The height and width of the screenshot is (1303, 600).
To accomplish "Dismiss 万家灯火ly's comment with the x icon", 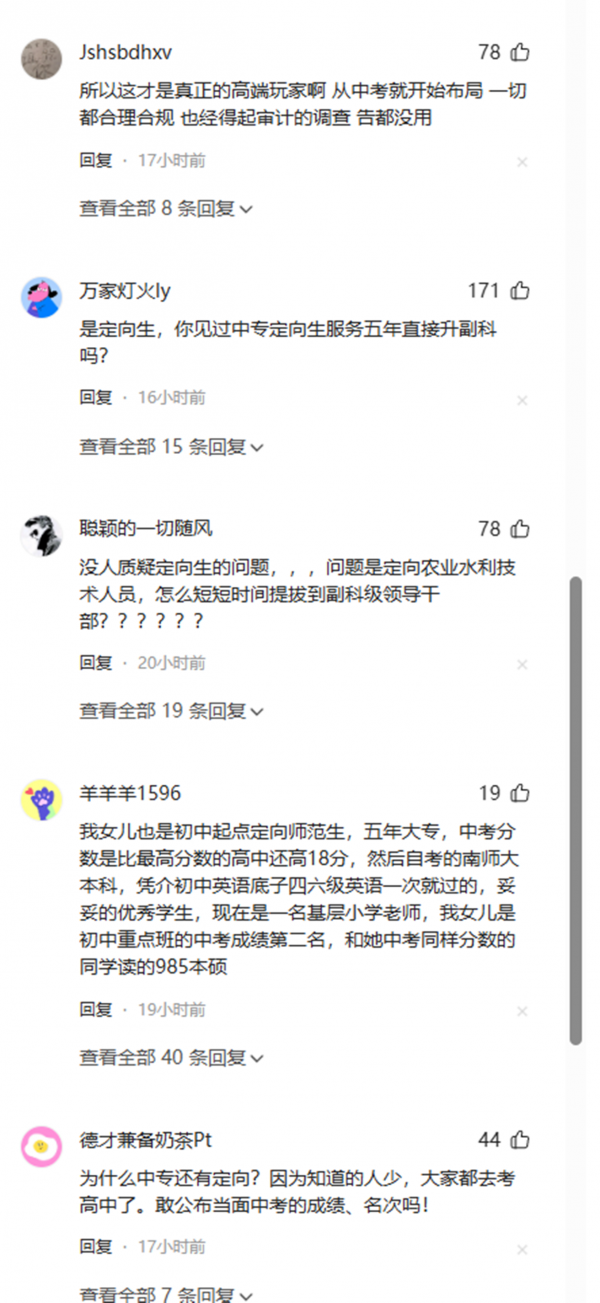I will [x=522, y=400].
